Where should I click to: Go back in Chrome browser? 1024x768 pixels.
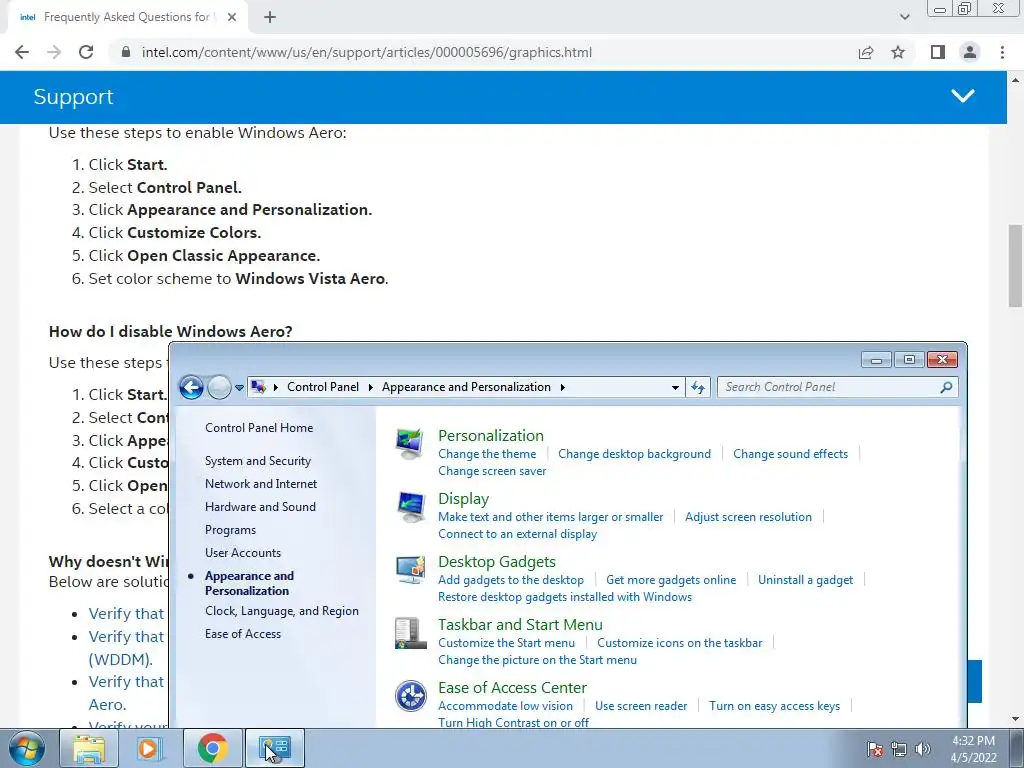(x=22, y=52)
